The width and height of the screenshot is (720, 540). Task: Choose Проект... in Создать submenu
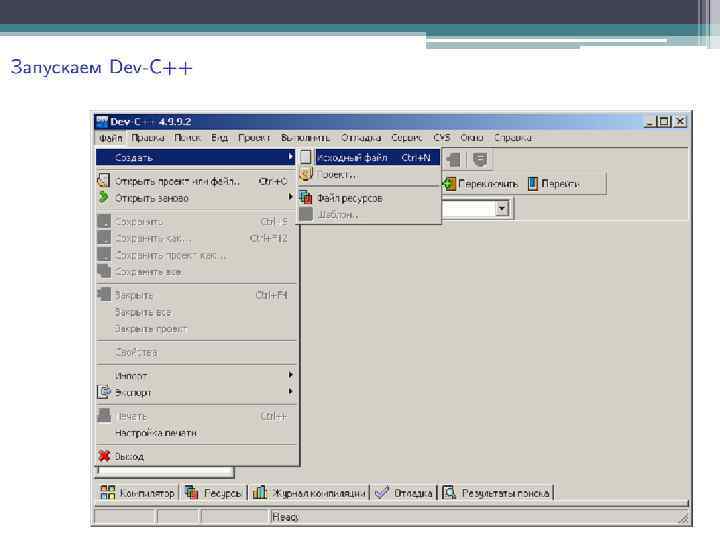(x=370, y=175)
